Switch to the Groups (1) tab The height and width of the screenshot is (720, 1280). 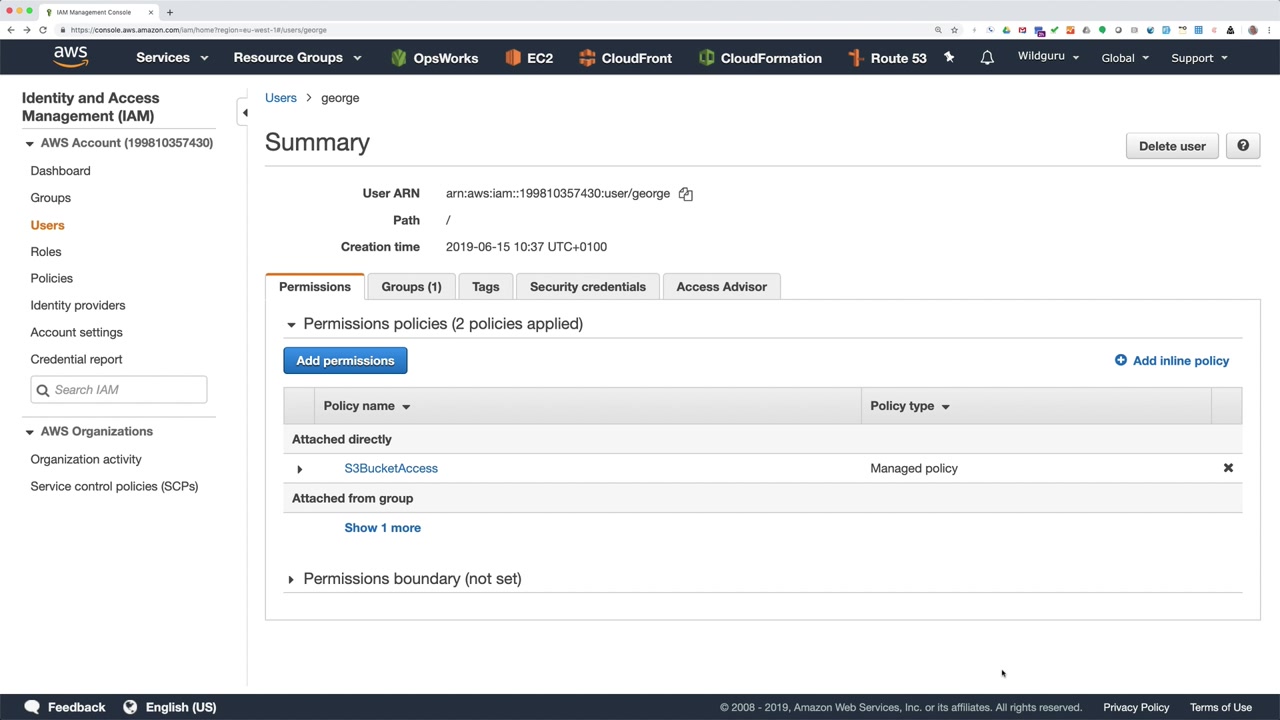[x=411, y=287]
